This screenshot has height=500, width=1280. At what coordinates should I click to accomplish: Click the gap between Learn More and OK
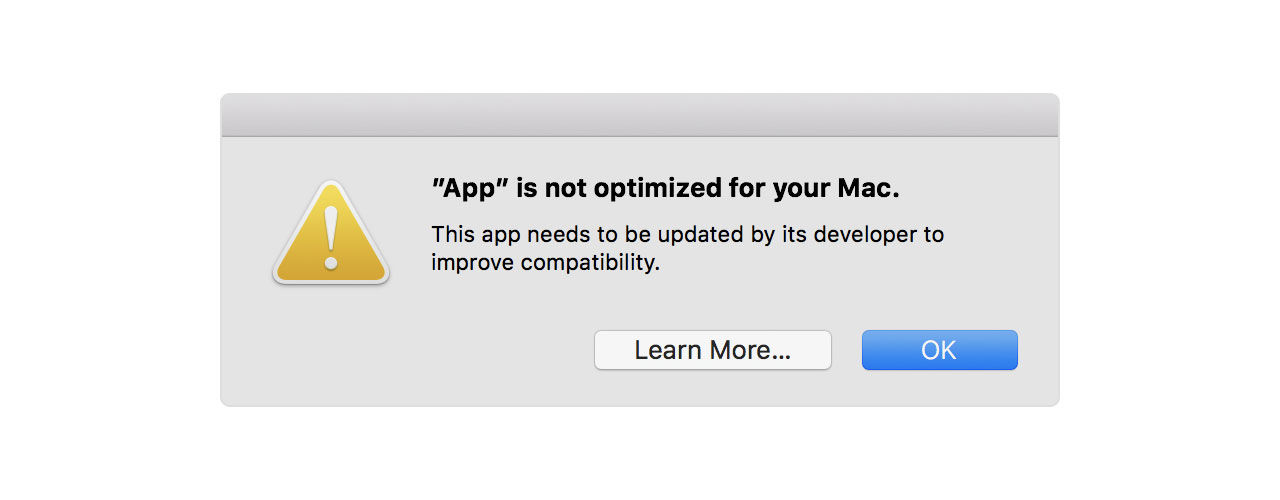tap(847, 350)
